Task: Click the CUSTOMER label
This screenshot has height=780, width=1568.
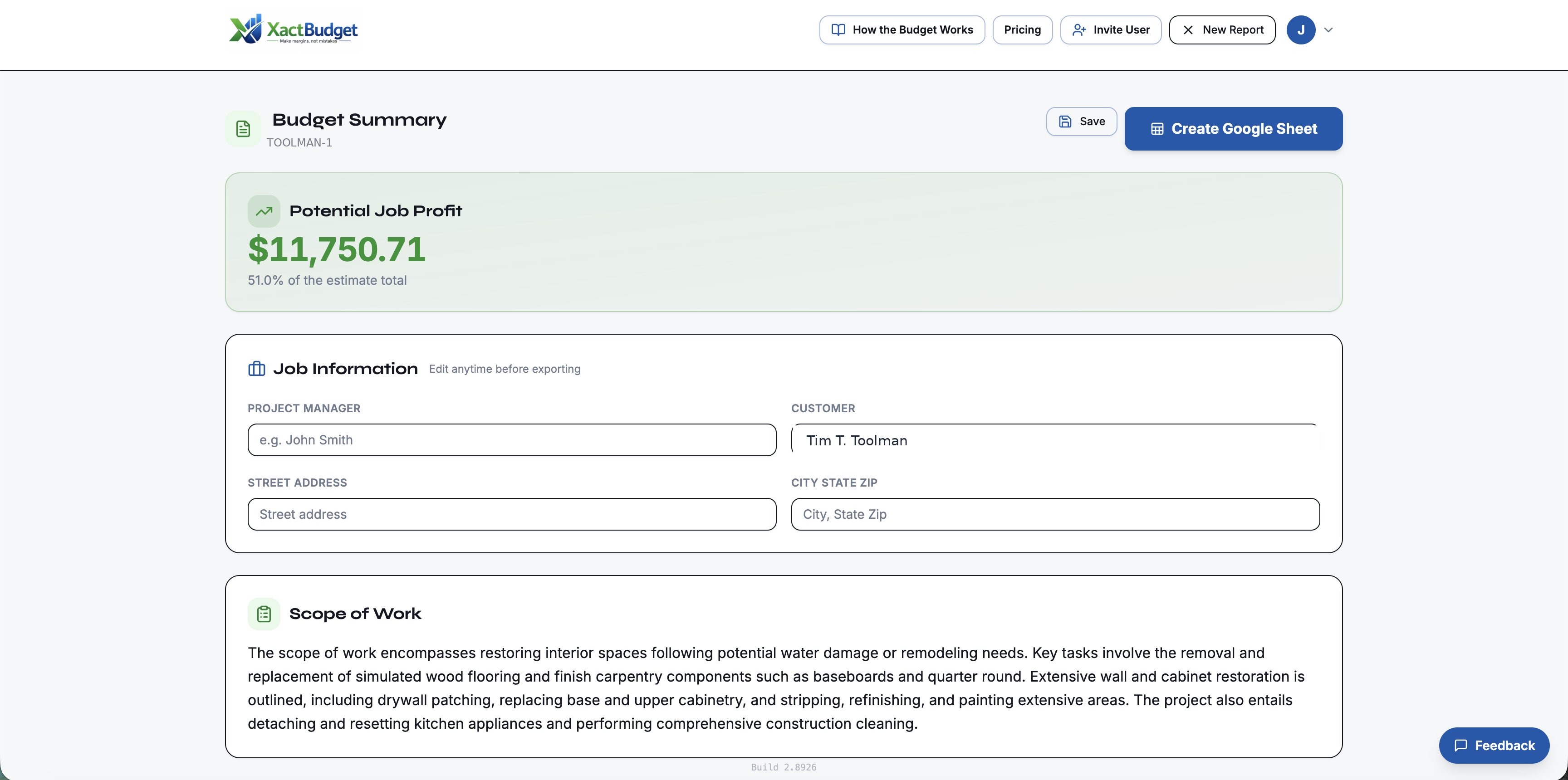Action: [823, 408]
